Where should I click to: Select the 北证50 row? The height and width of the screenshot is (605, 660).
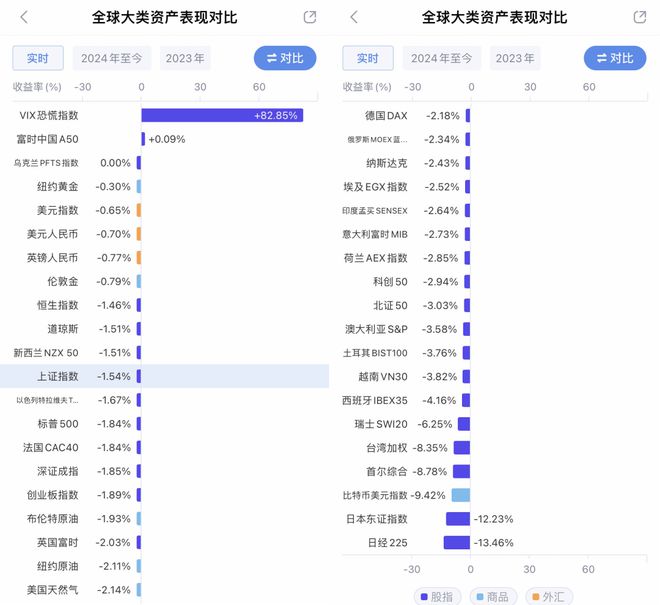495,305
